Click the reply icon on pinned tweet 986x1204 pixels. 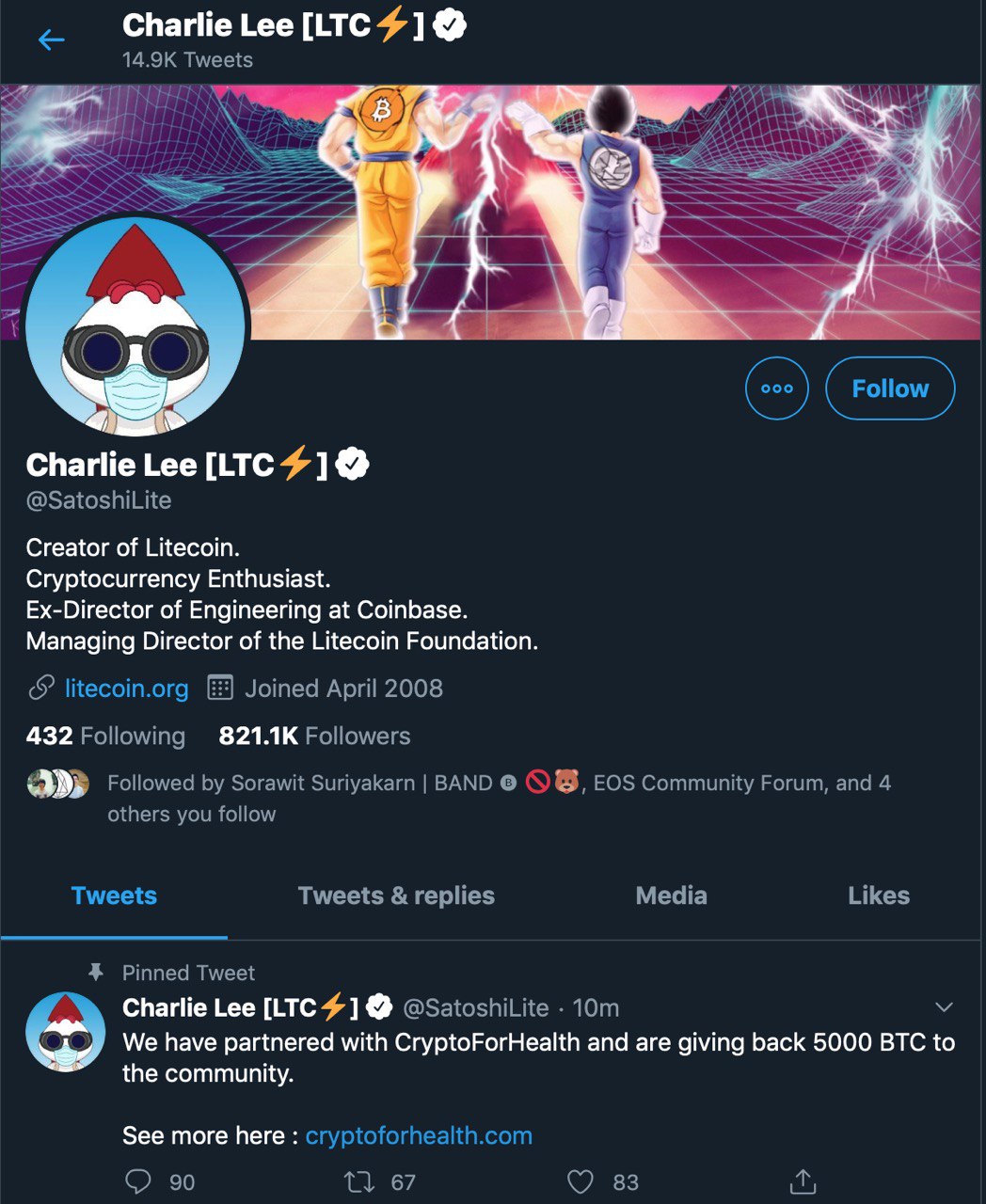(138, 1181)
